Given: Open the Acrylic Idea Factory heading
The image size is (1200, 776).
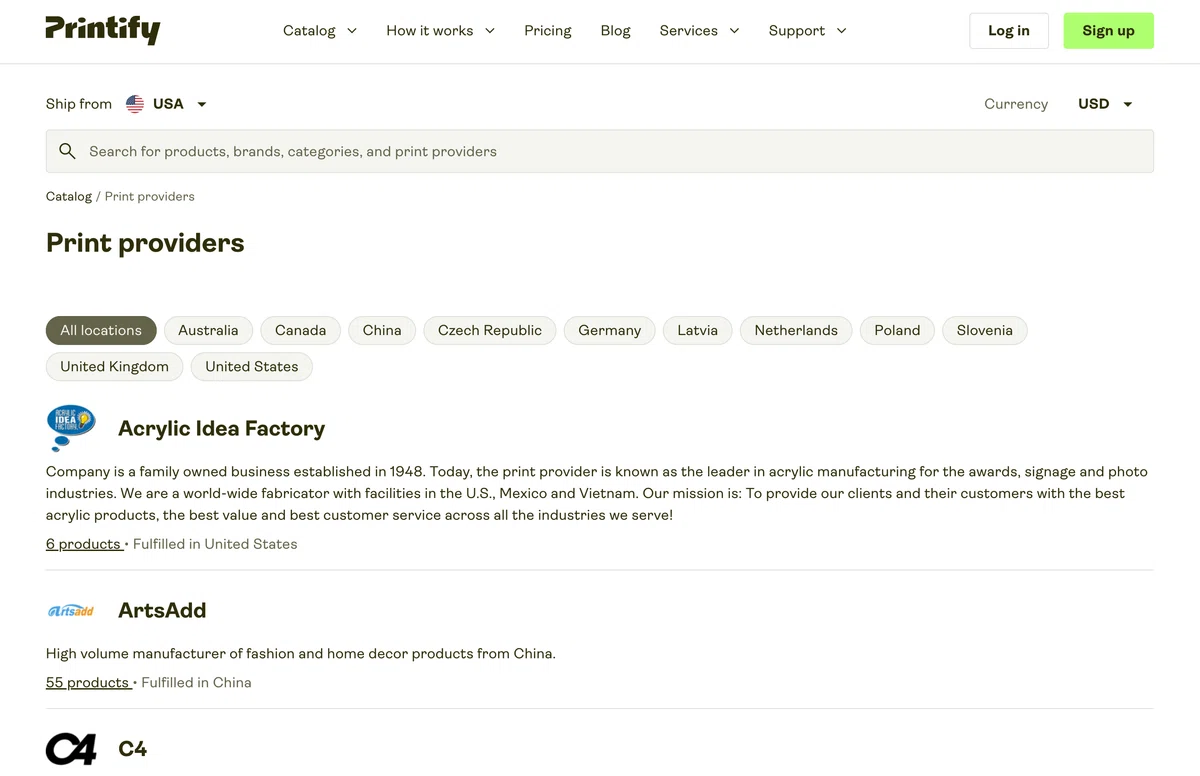Looking at the screenshot, I should [222, 429].
